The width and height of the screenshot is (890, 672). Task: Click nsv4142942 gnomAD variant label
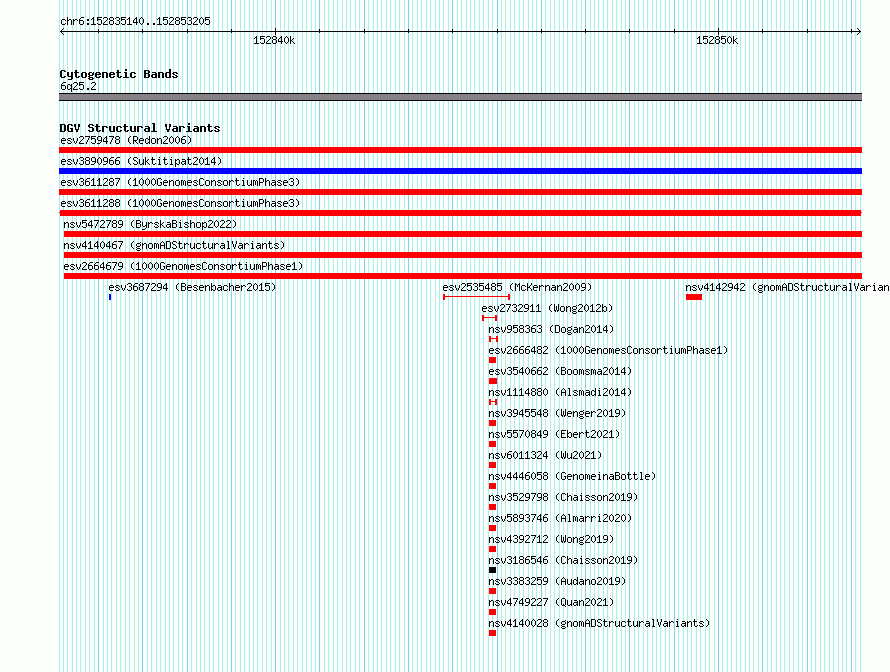point(787,287)
